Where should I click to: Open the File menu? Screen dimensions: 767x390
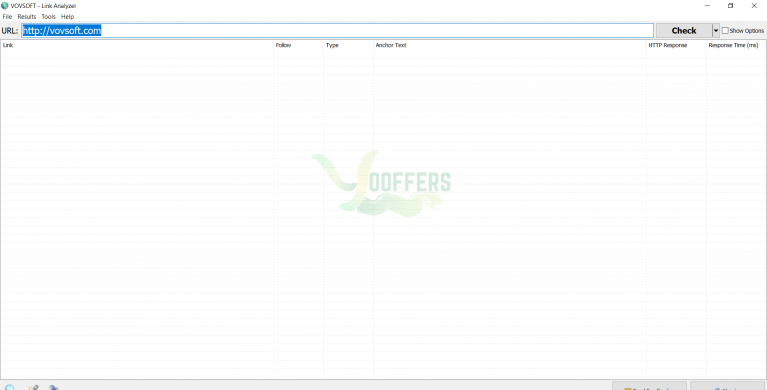click(7, 17)
